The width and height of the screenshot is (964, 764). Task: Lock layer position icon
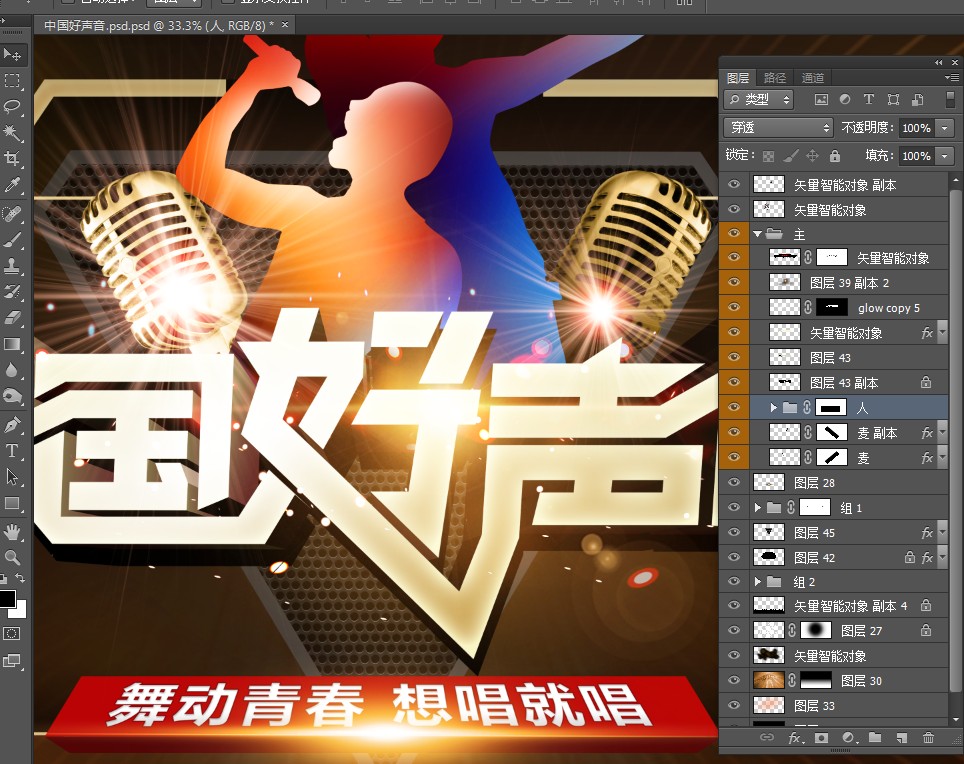[x=812, y=156]
